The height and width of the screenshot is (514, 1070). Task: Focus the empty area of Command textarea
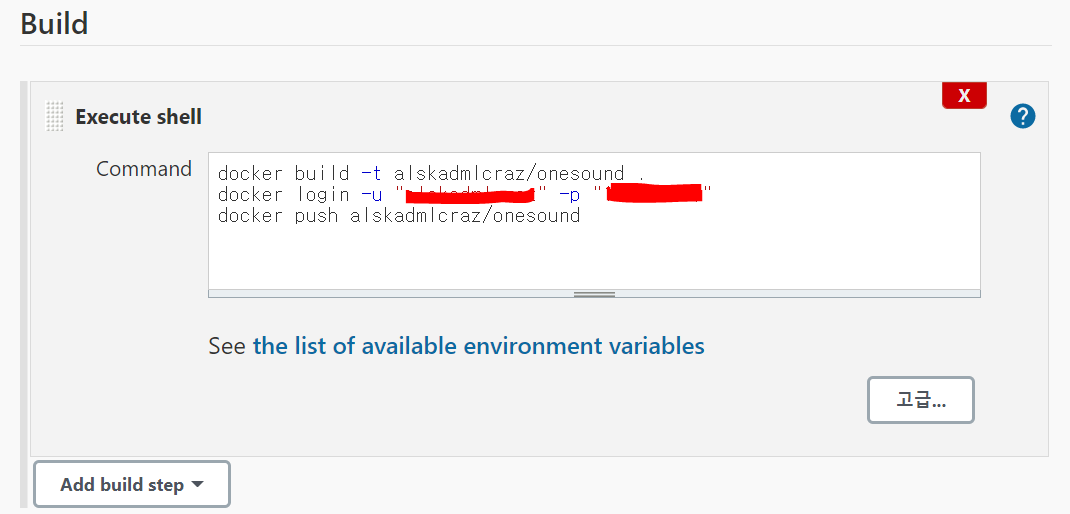594,258
